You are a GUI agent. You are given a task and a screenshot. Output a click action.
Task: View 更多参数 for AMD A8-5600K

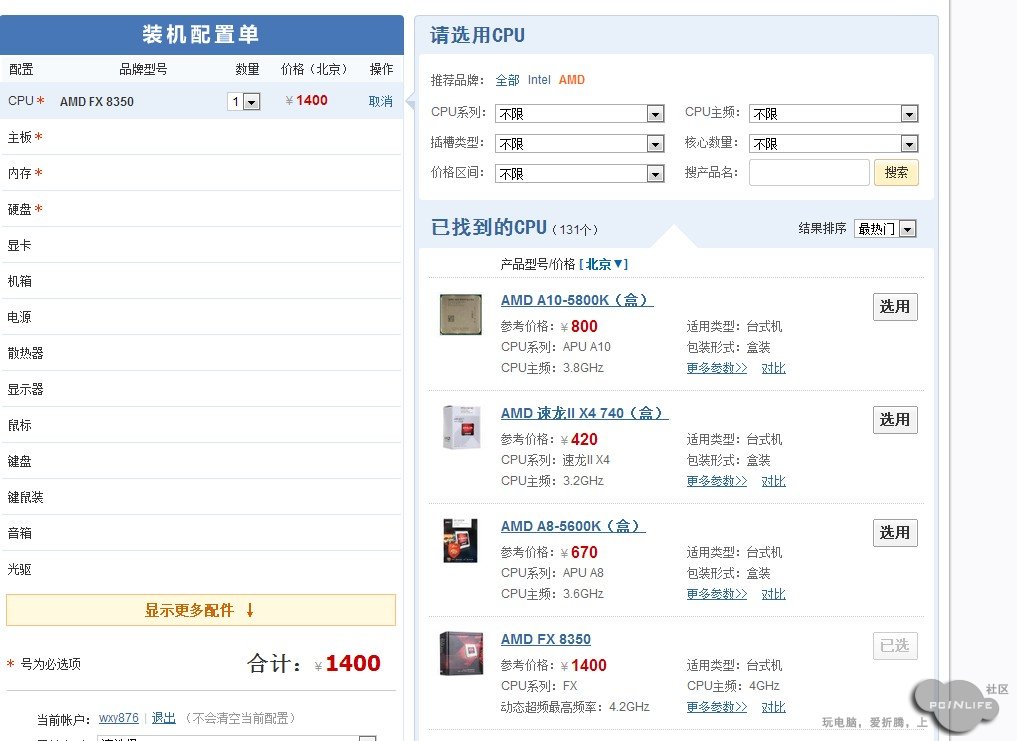point(717,594)
